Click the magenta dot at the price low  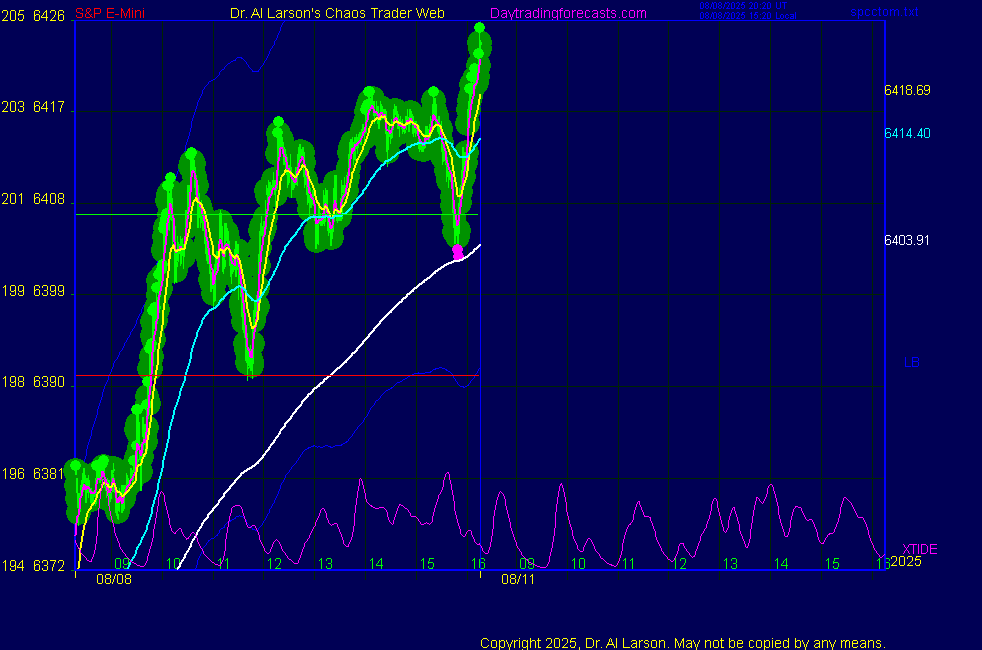pos(458,251)
